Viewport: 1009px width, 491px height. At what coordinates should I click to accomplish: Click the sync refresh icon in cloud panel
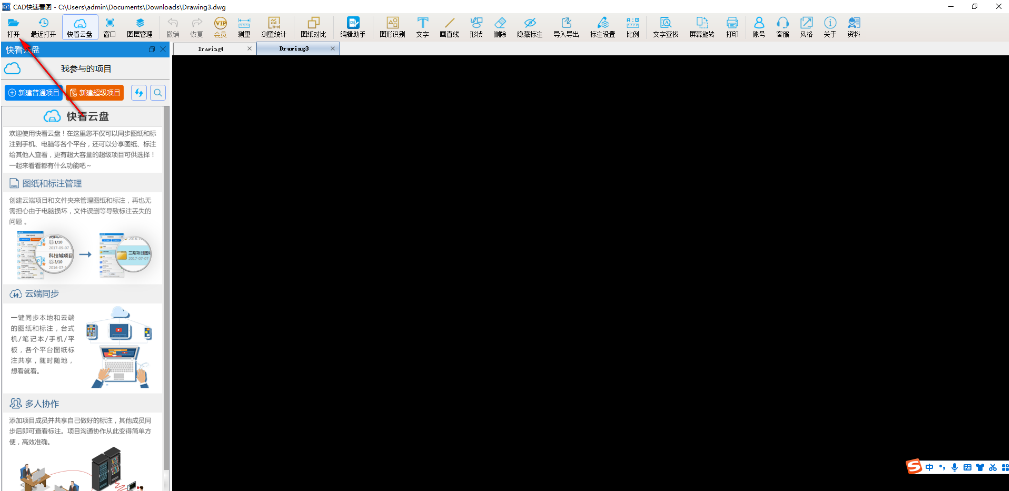[139, 93]
